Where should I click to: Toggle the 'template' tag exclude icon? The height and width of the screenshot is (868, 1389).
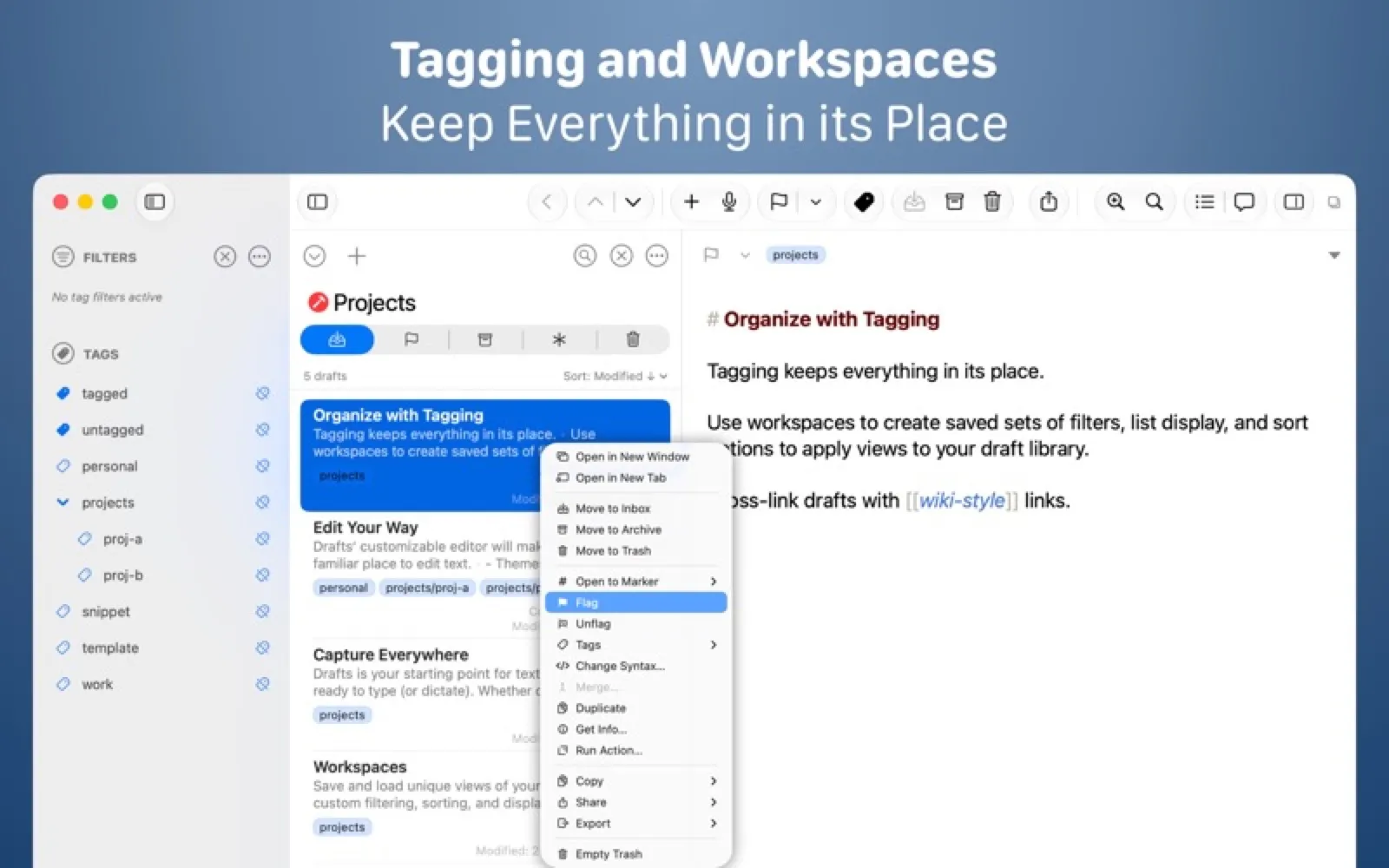click(262, 648)
